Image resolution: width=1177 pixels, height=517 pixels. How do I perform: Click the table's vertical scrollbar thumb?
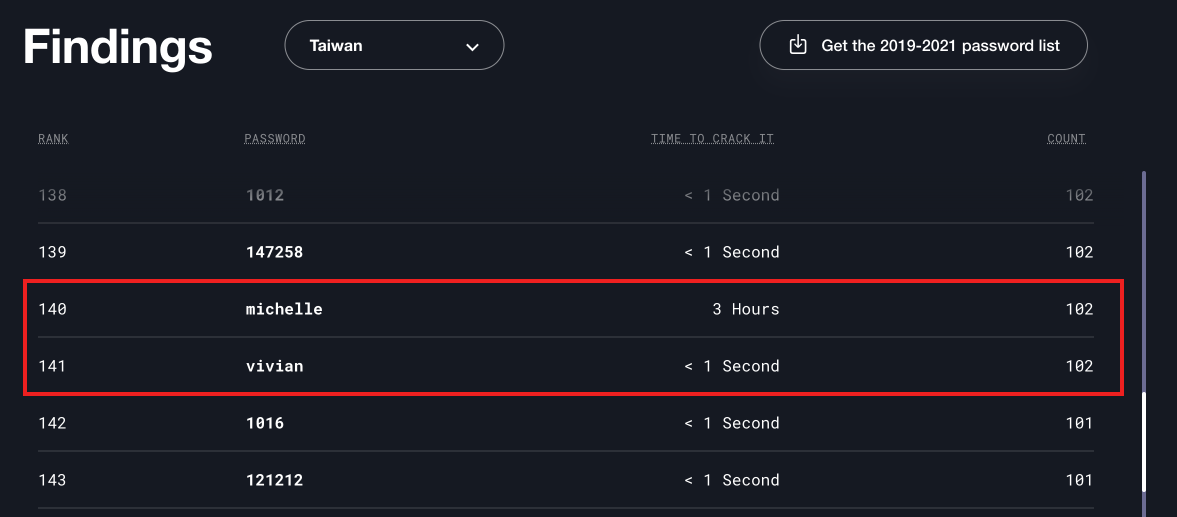click(x=1144, y=441)
